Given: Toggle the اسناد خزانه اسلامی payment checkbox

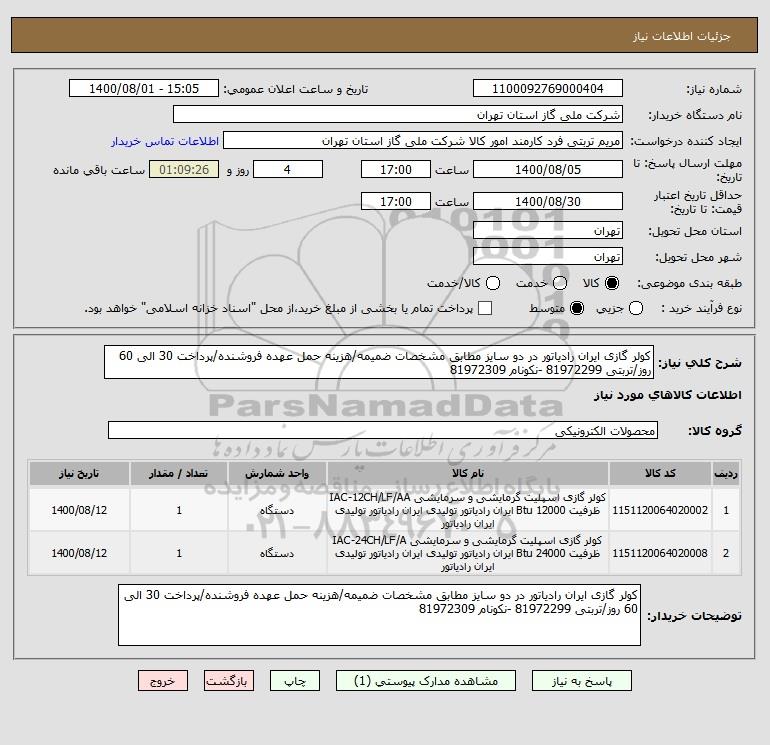Looking at the screenshot, I should [485, 308].
